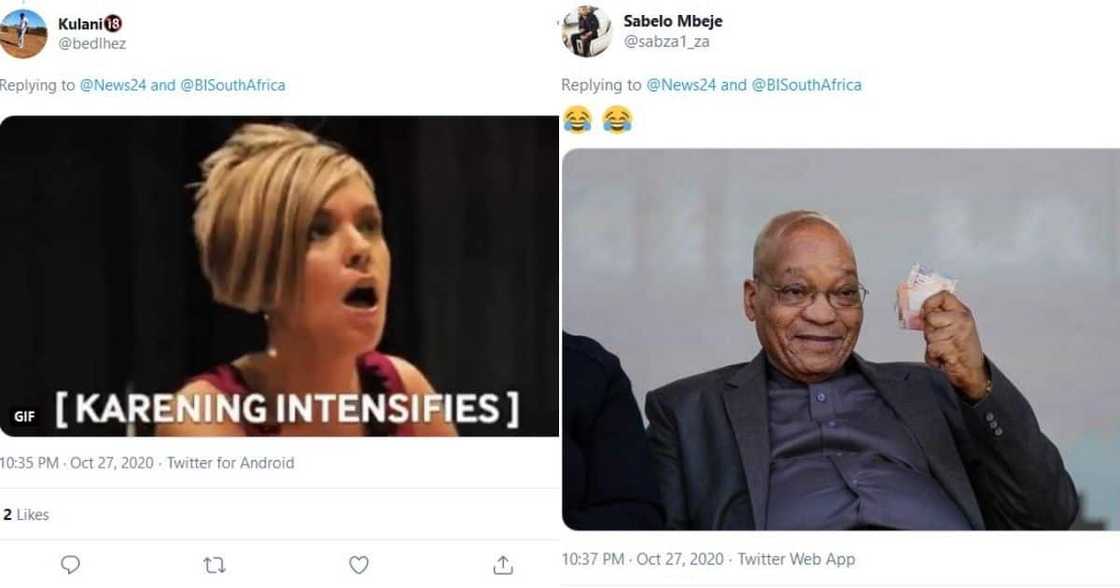Open the @bedlhez handle
The height and width of the screenshot is (588, 1120).
92,44
